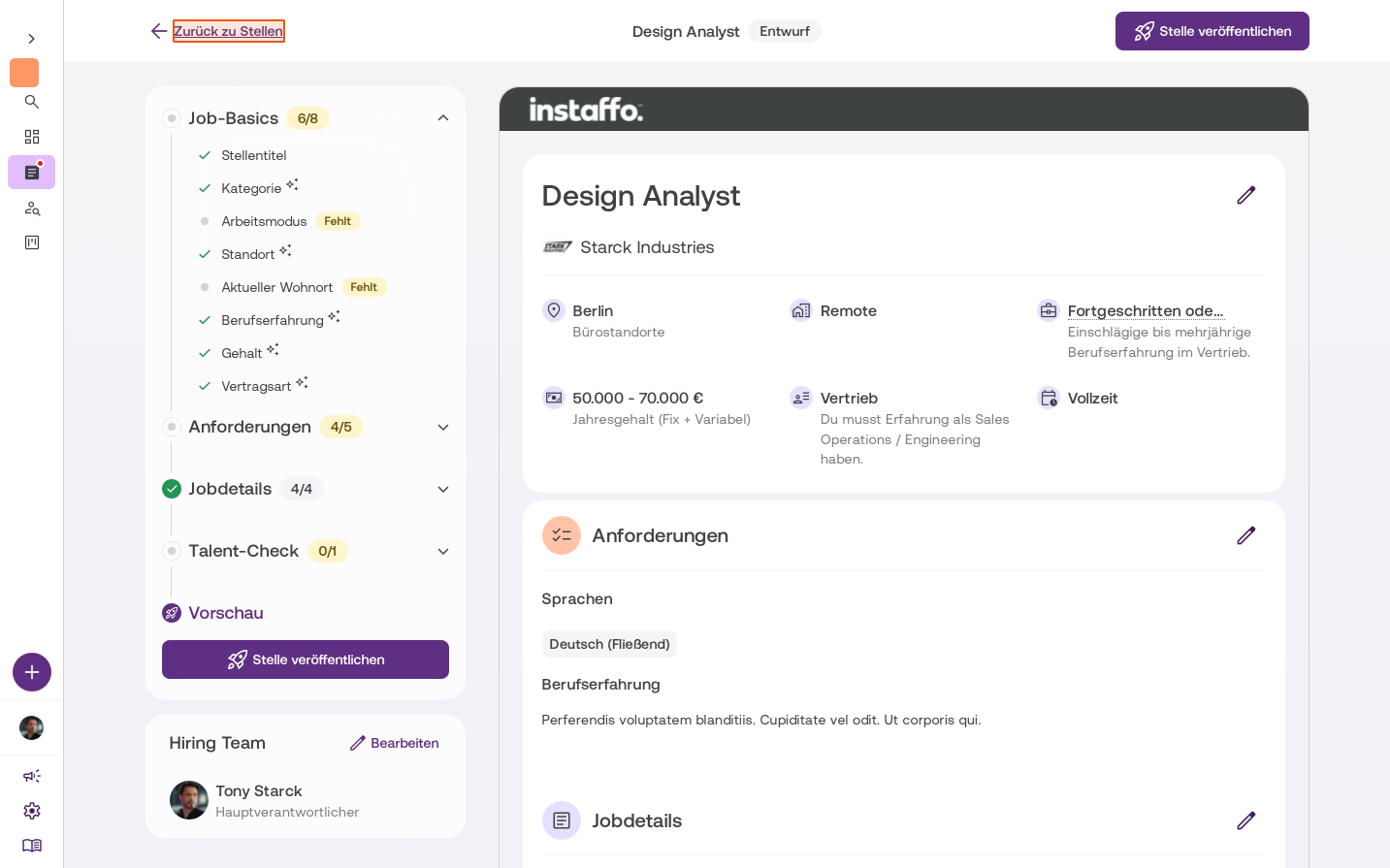Click Bearbeiten in Hiring Team card
The image size is (1390, 868).
tap(395, 743)
